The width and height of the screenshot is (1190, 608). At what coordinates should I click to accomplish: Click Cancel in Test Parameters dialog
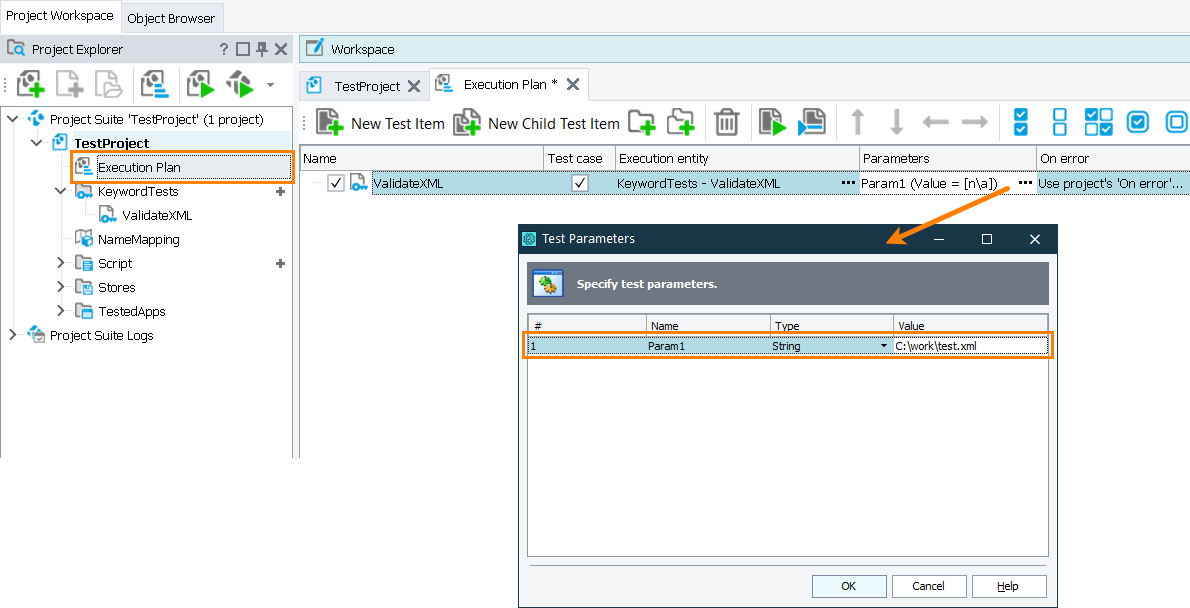(928, 586)
